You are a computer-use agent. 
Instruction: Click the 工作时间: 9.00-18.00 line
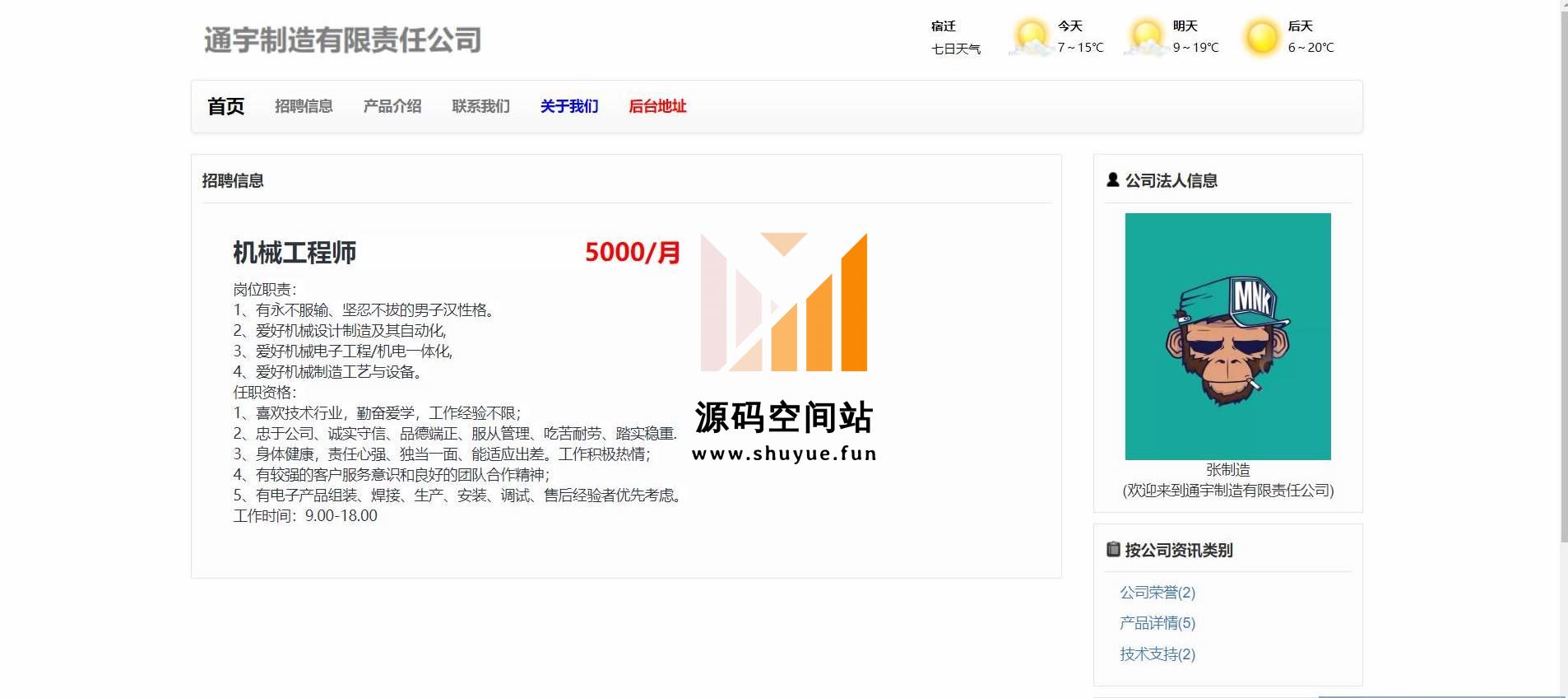tap(305, 516)
